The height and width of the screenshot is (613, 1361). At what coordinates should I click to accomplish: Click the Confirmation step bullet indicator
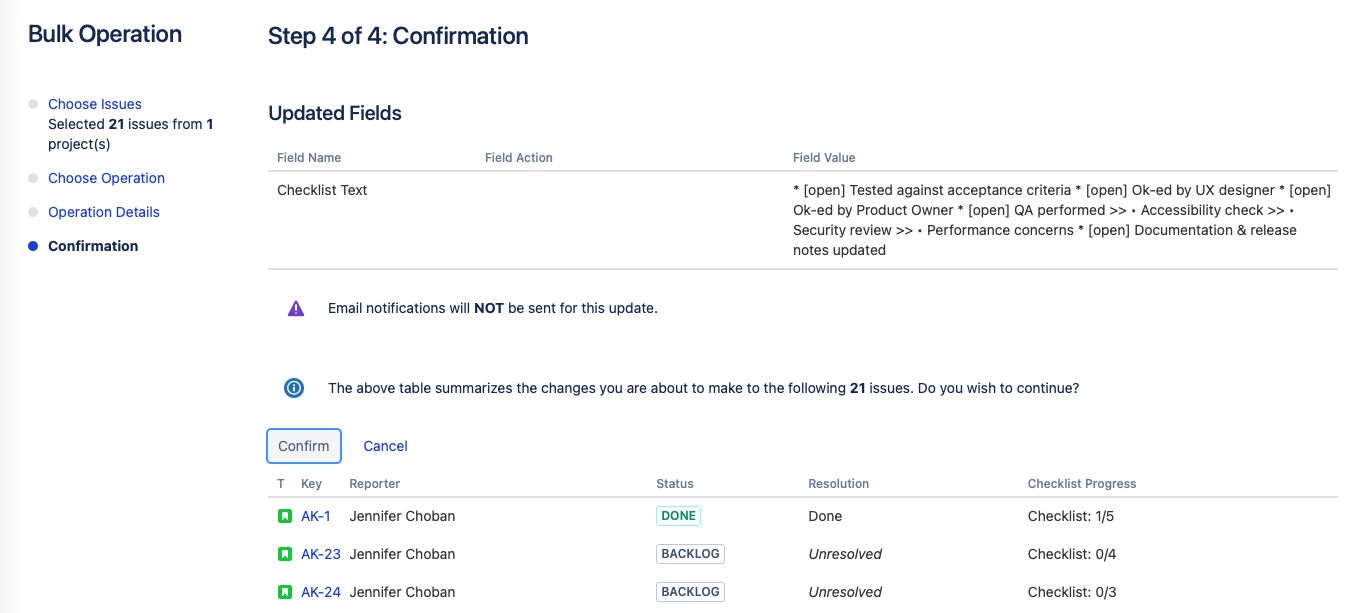point(33,246)
